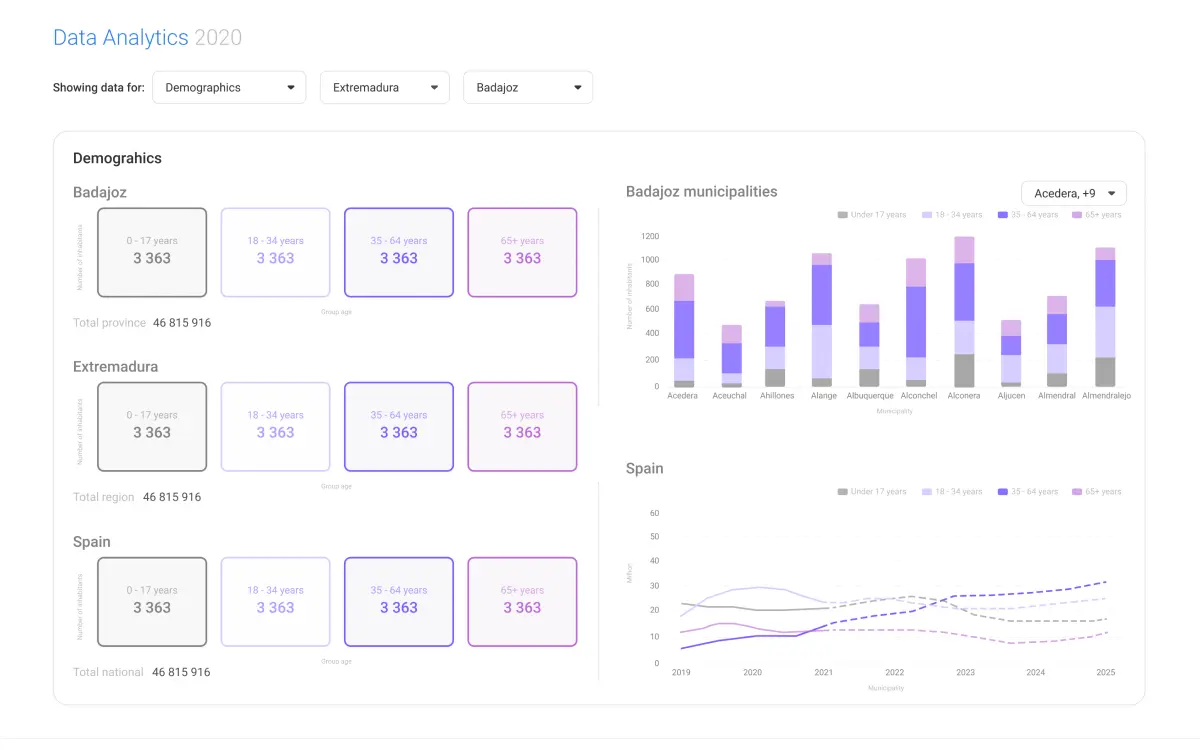
Task: Click Total national value 46 815 916
Action: [181, 672]
